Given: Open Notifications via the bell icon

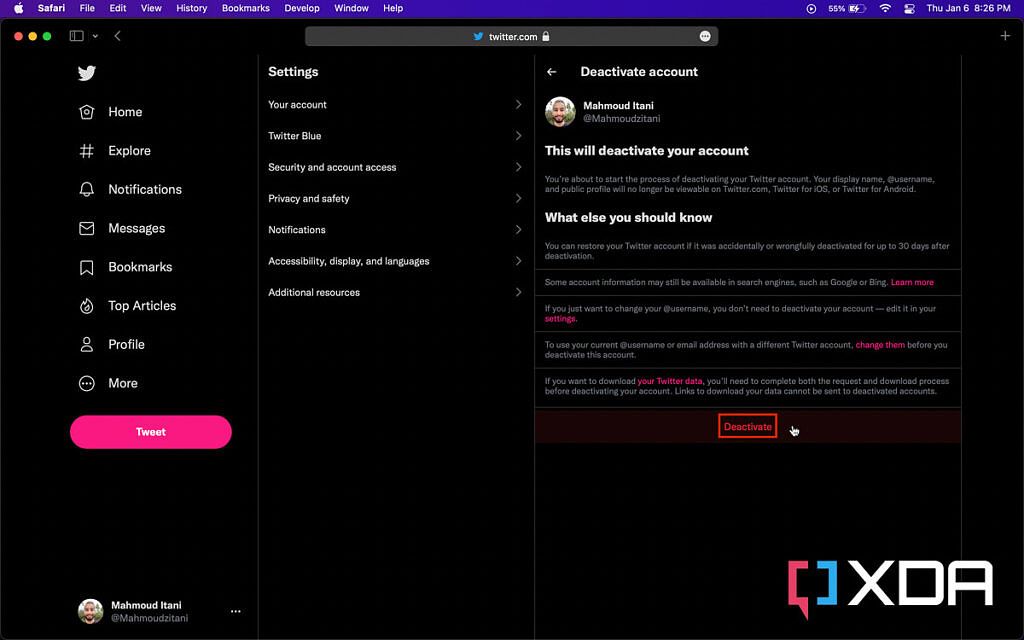Looking at the screenshot, I should [x=87, y=189].
